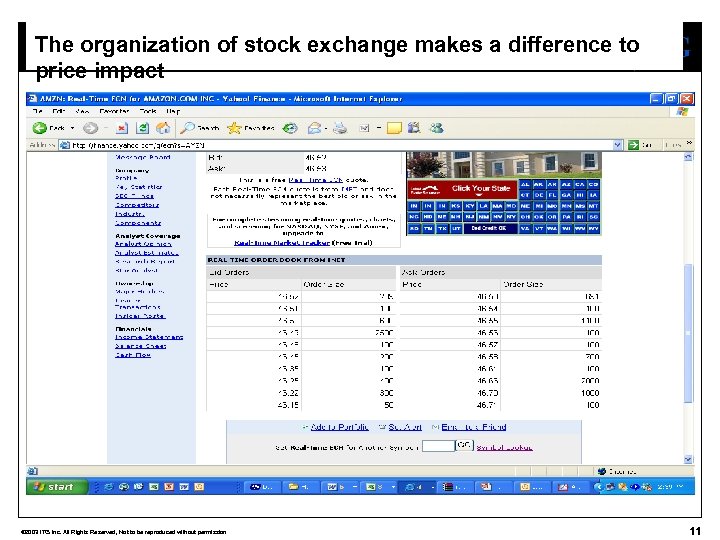Click the house photo advertisement image
Viewport: 720px width, 540px height.
coord(504,164)
